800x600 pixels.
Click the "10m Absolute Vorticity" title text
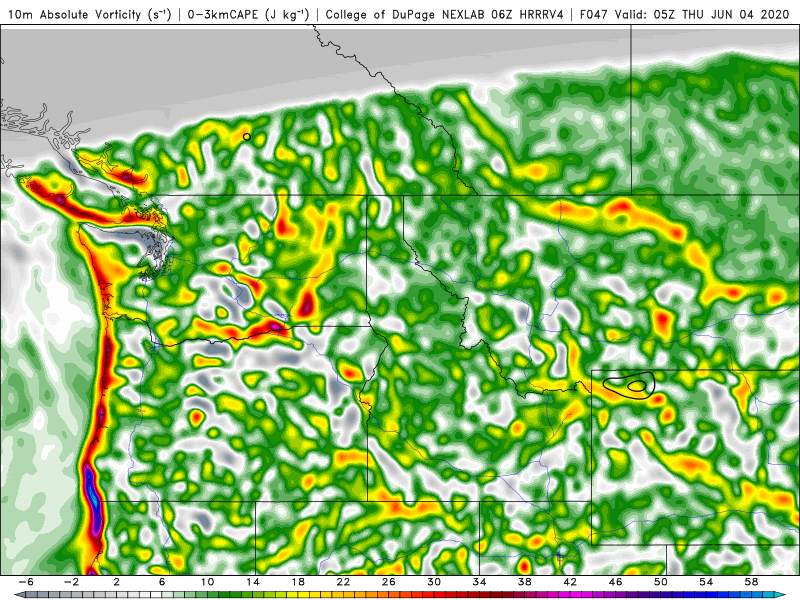click(x=74, y=15)
